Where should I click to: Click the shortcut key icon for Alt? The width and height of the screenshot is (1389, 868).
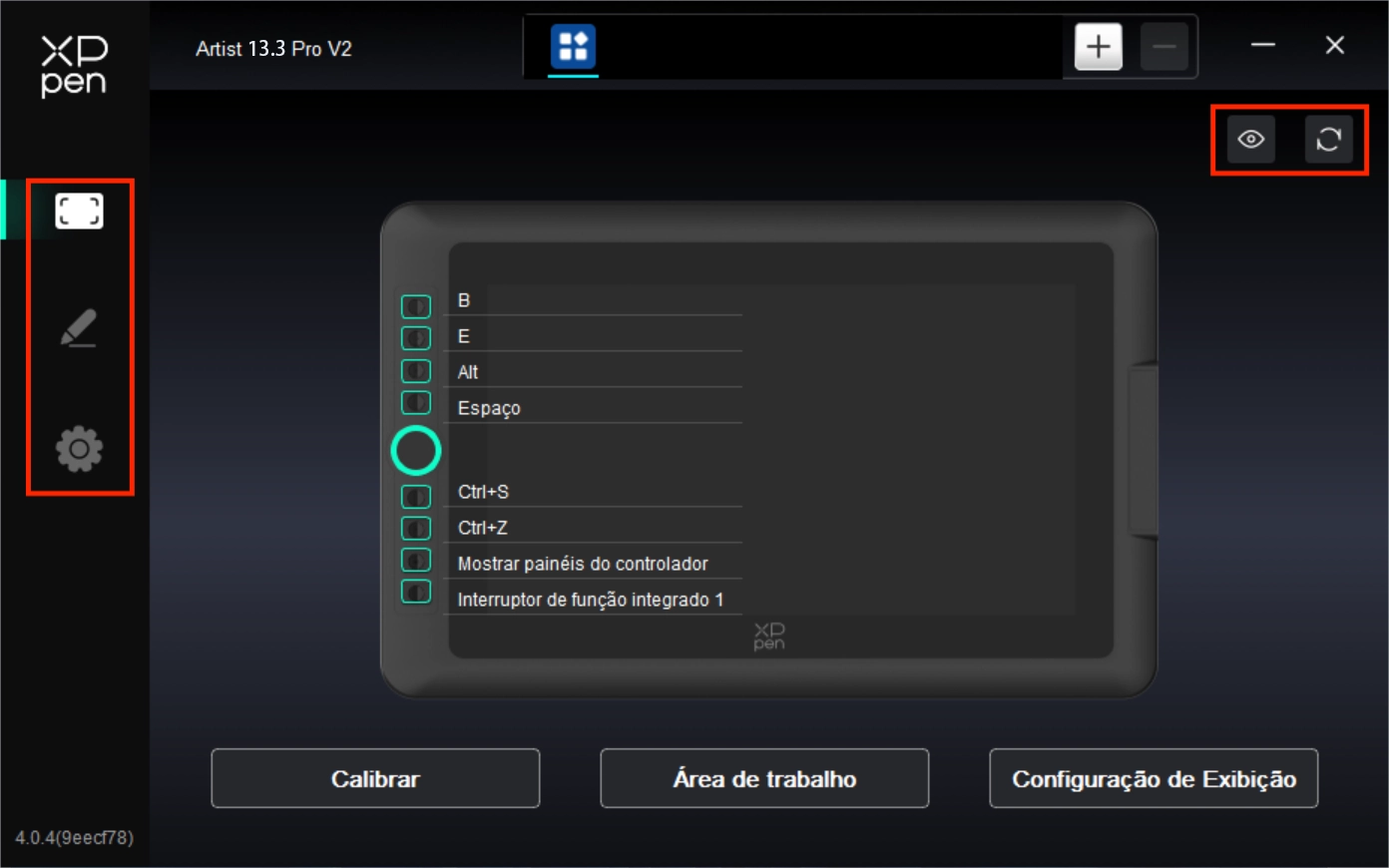tap(416, 371)
